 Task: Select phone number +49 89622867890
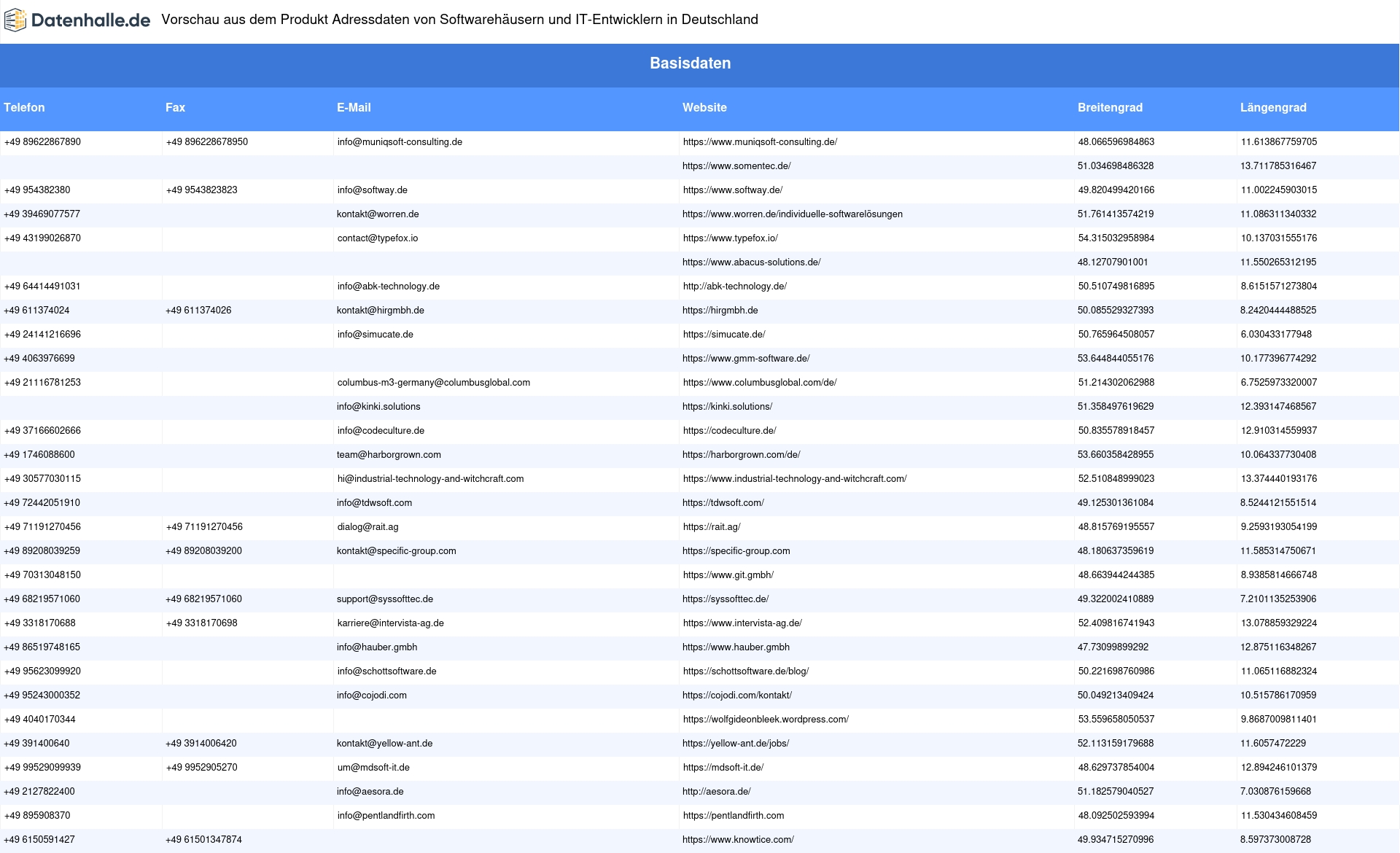tap(42, 142)
